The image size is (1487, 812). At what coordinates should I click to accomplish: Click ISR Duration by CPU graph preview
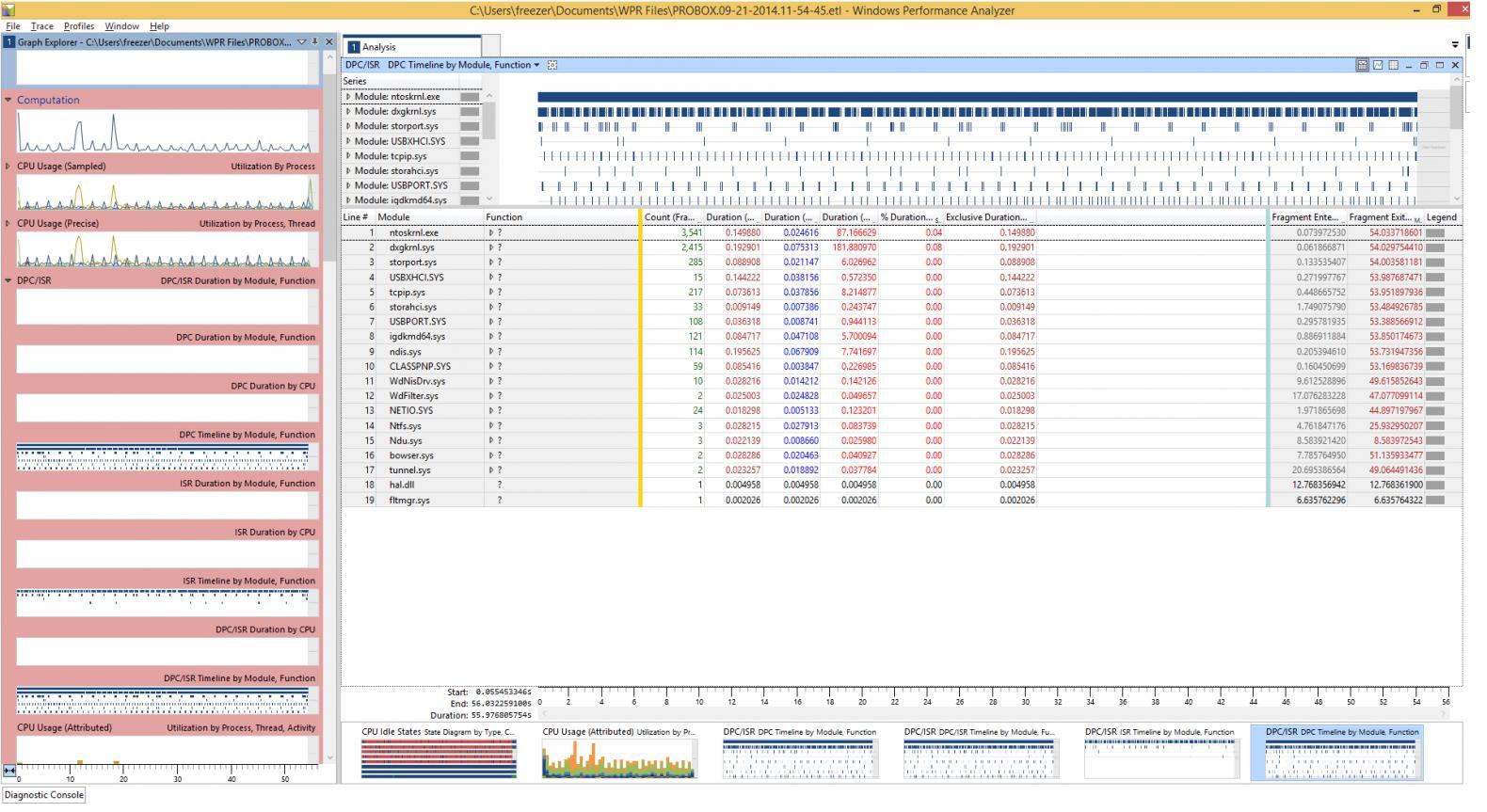point(168,554)
